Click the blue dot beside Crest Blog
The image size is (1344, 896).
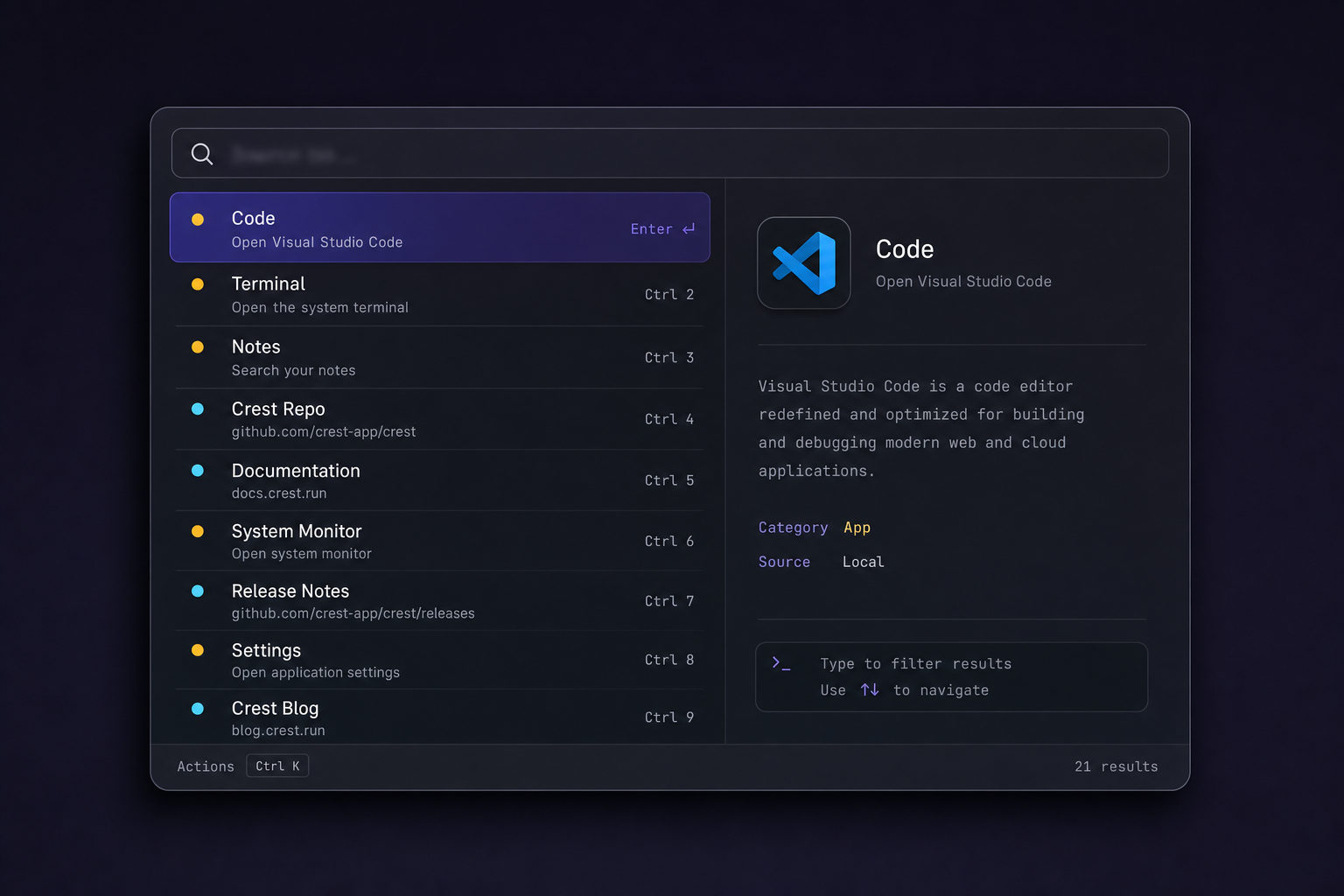coord(198,709)
